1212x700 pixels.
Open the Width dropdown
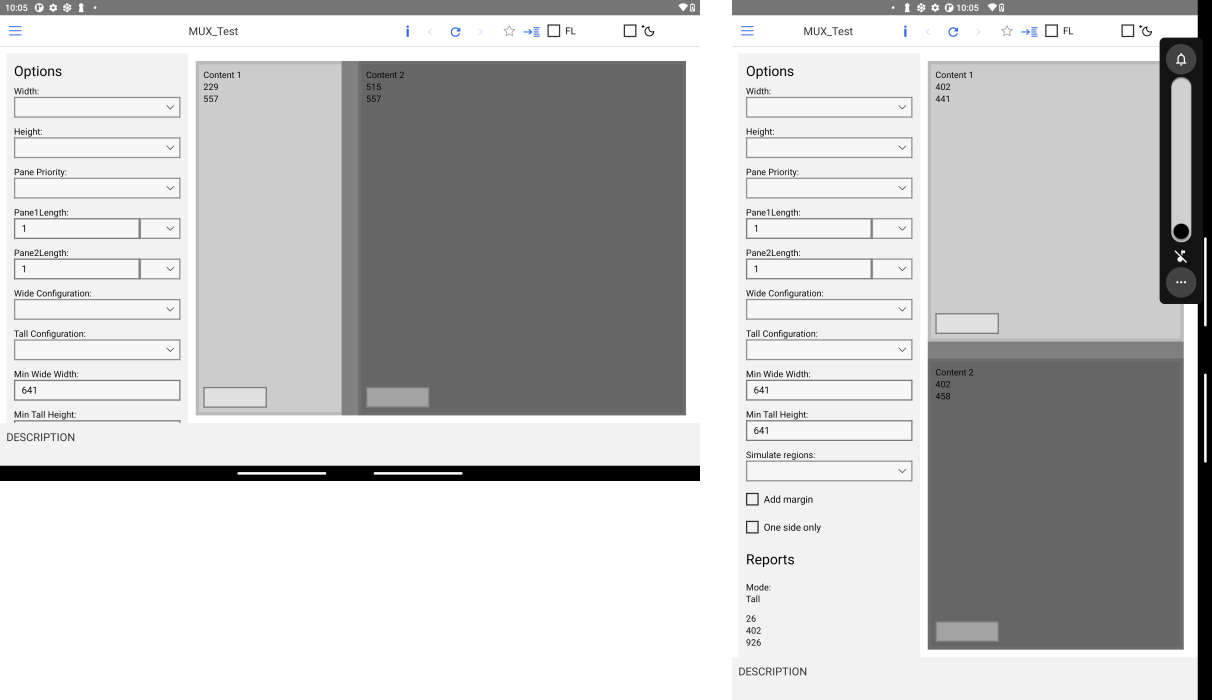[x=97, y=107]
